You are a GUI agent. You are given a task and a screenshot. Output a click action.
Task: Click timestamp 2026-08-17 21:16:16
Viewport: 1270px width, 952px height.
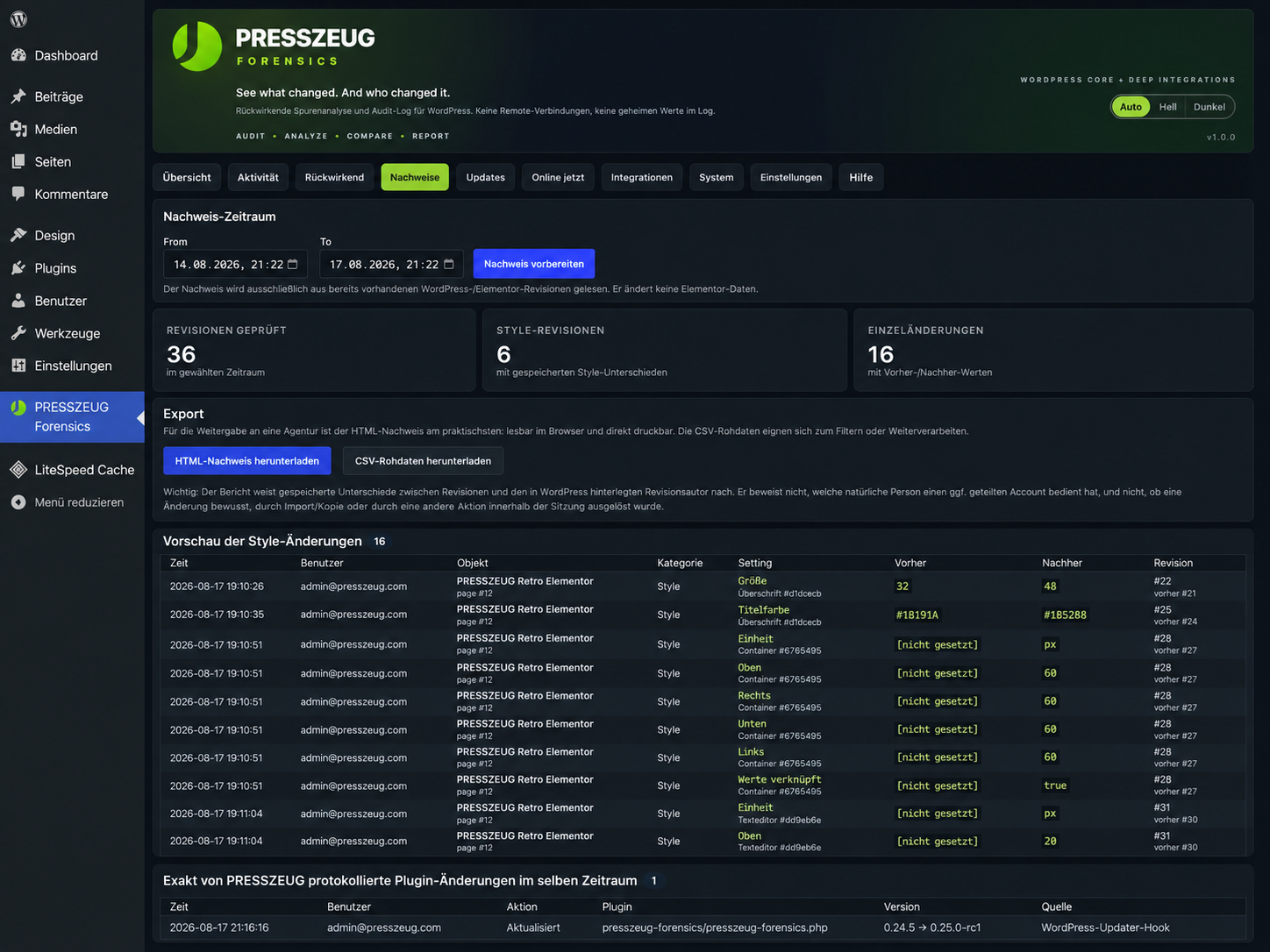coord(219,927)
